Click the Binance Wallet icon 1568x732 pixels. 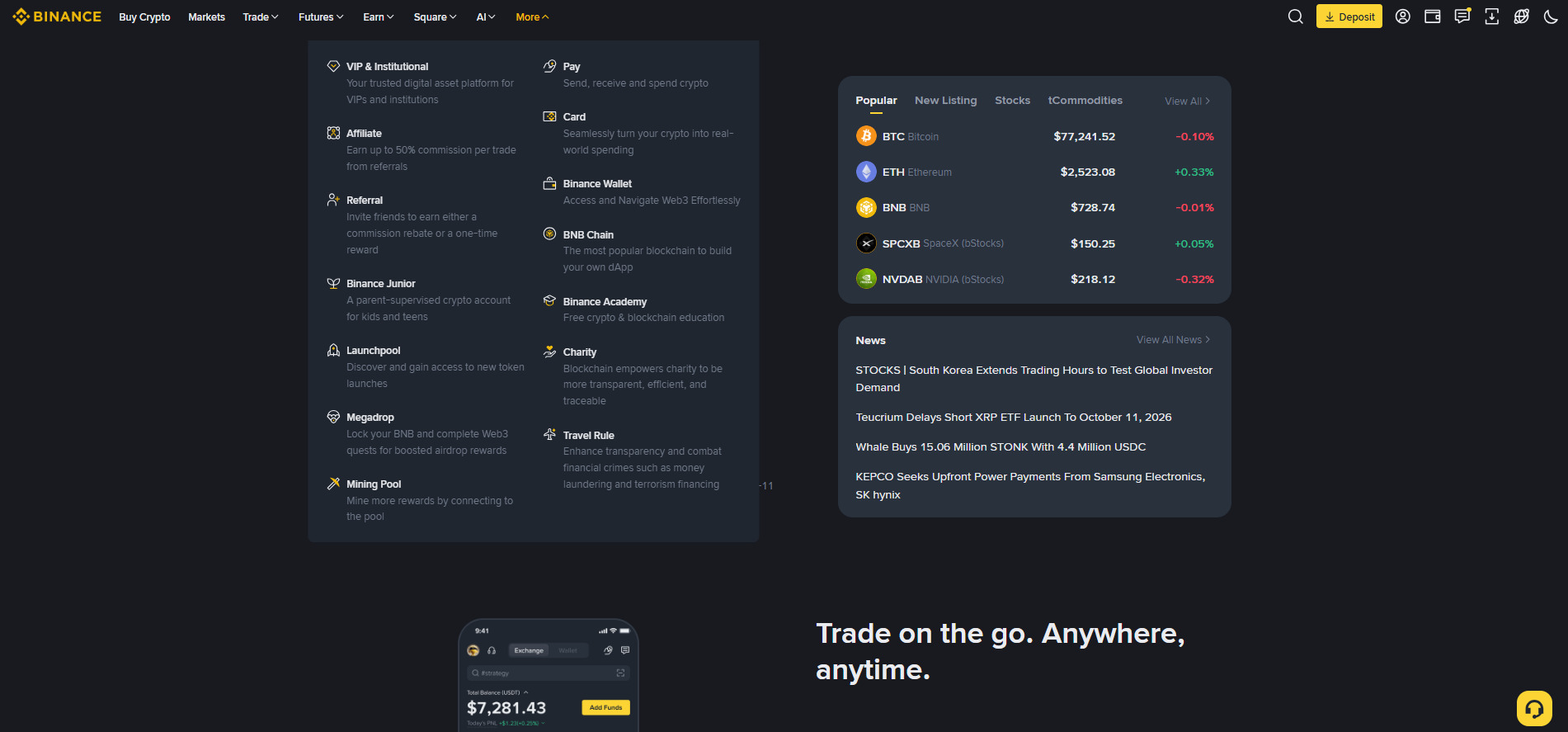549,183
